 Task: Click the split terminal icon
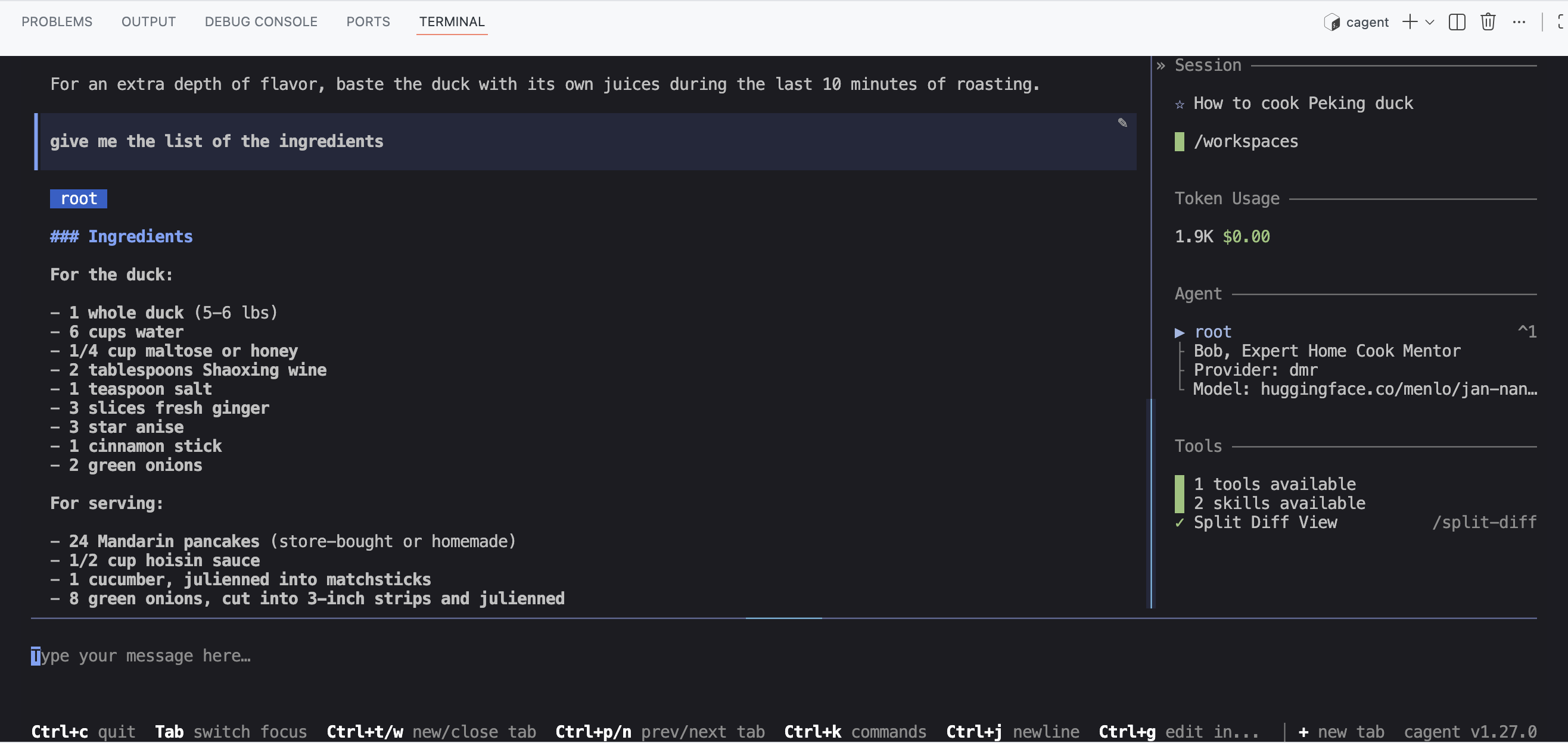(x=1457, y=22)
